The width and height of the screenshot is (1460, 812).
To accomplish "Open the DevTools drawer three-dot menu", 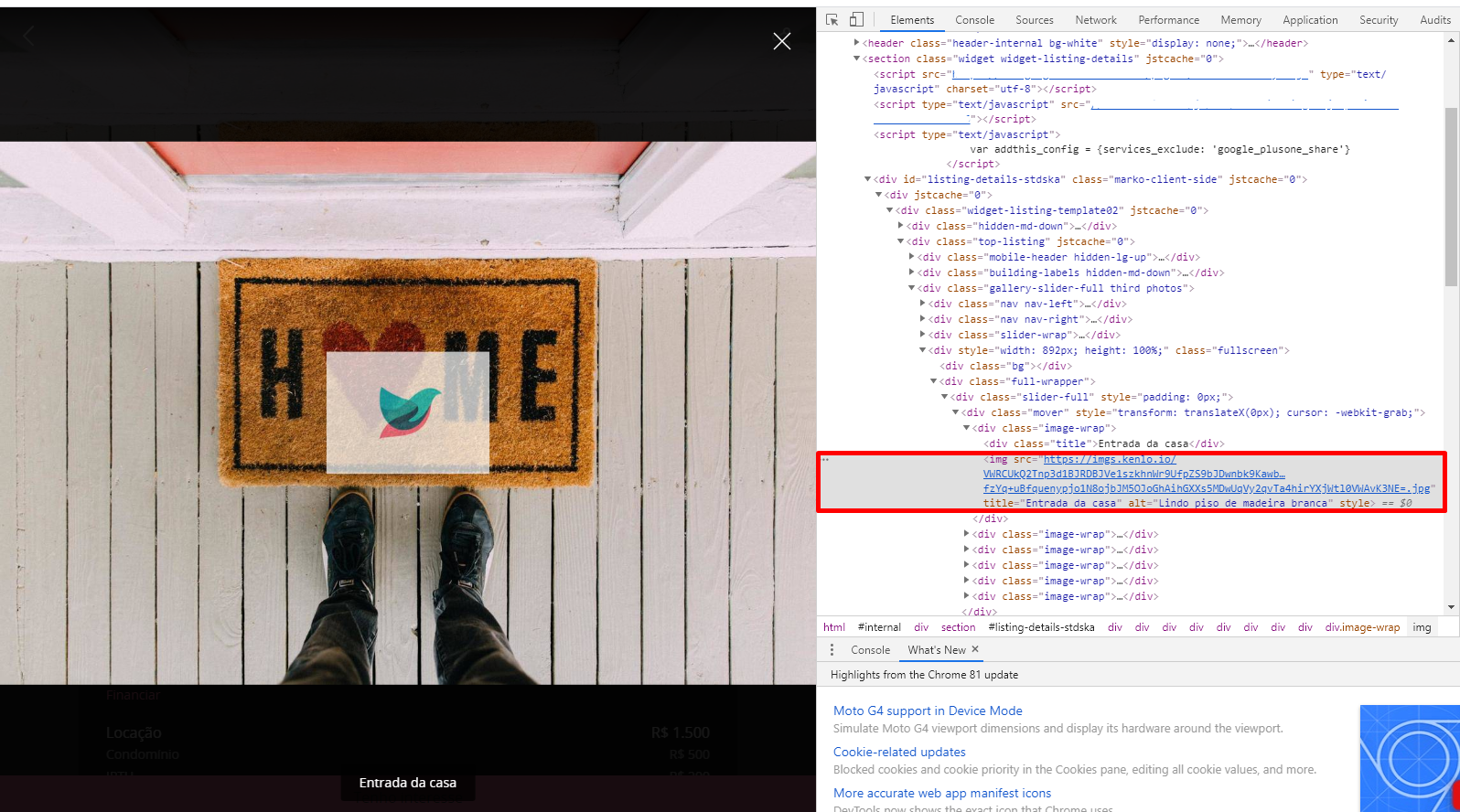I will (x=832, y=650).
